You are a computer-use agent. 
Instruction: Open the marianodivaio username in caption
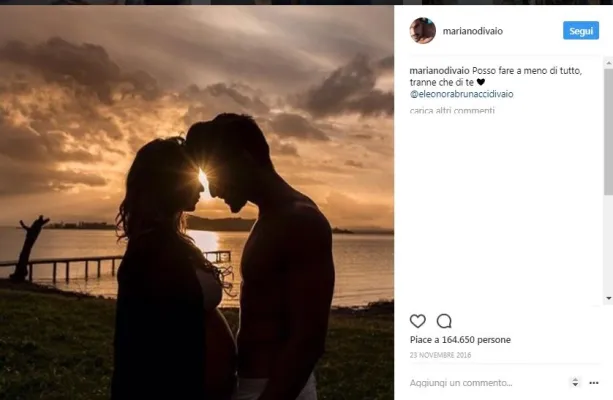(x=439, y=71)
